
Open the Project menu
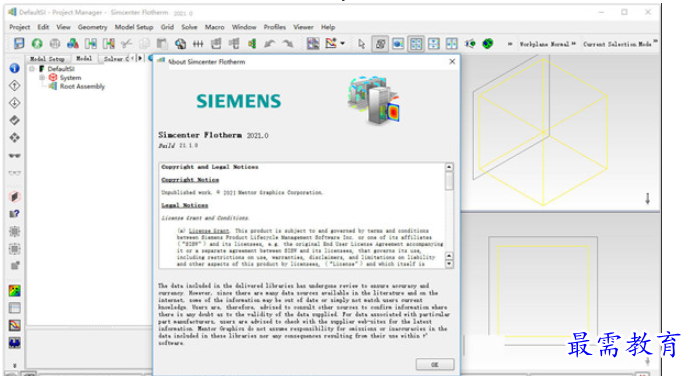pos(20,27)
